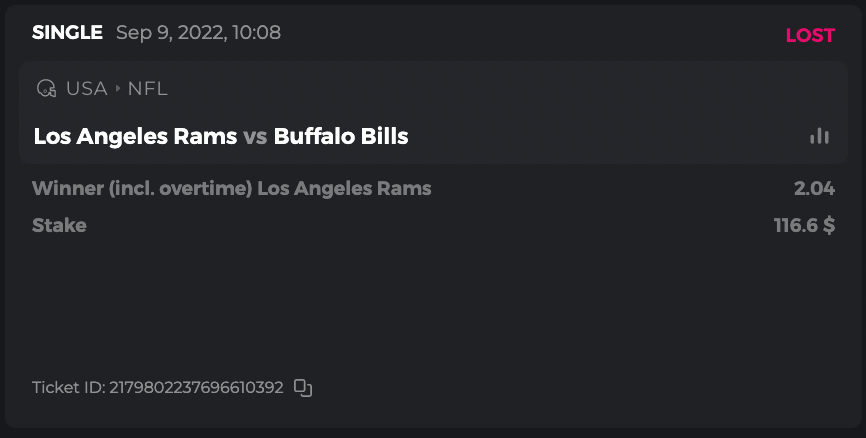This screenshot has width=866, height=438.
Task: Copy the ticket ID to clipboard
Action: [304, 387]
